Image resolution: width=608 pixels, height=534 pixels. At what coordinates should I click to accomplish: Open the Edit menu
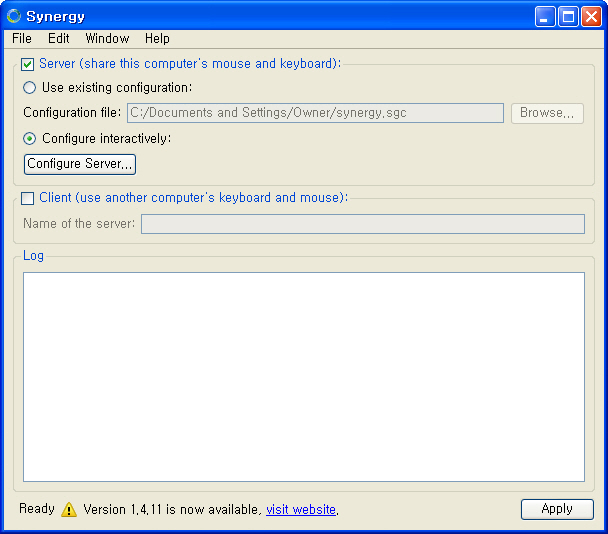pos(59,38)
